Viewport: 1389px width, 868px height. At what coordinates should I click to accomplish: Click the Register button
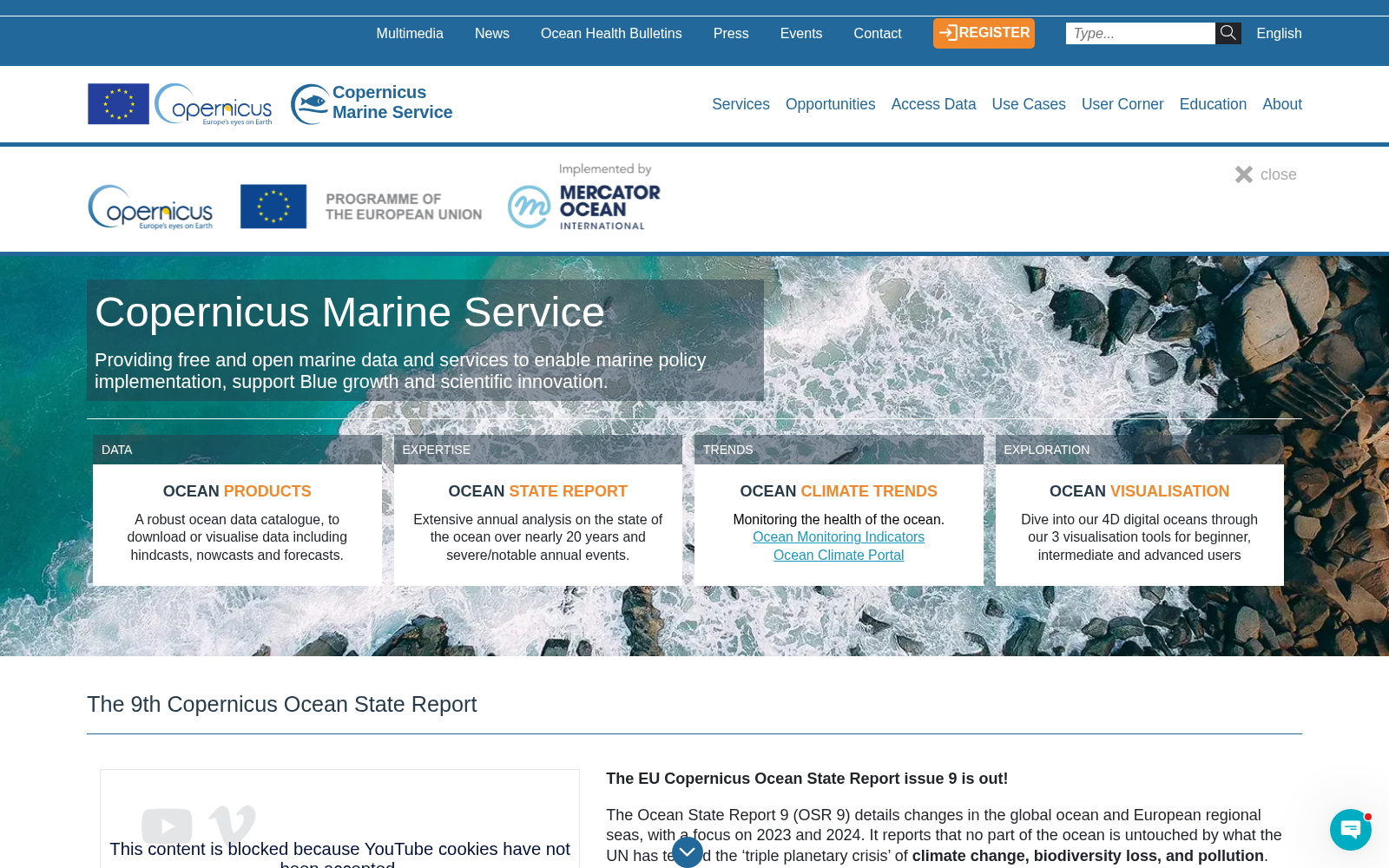984,33
